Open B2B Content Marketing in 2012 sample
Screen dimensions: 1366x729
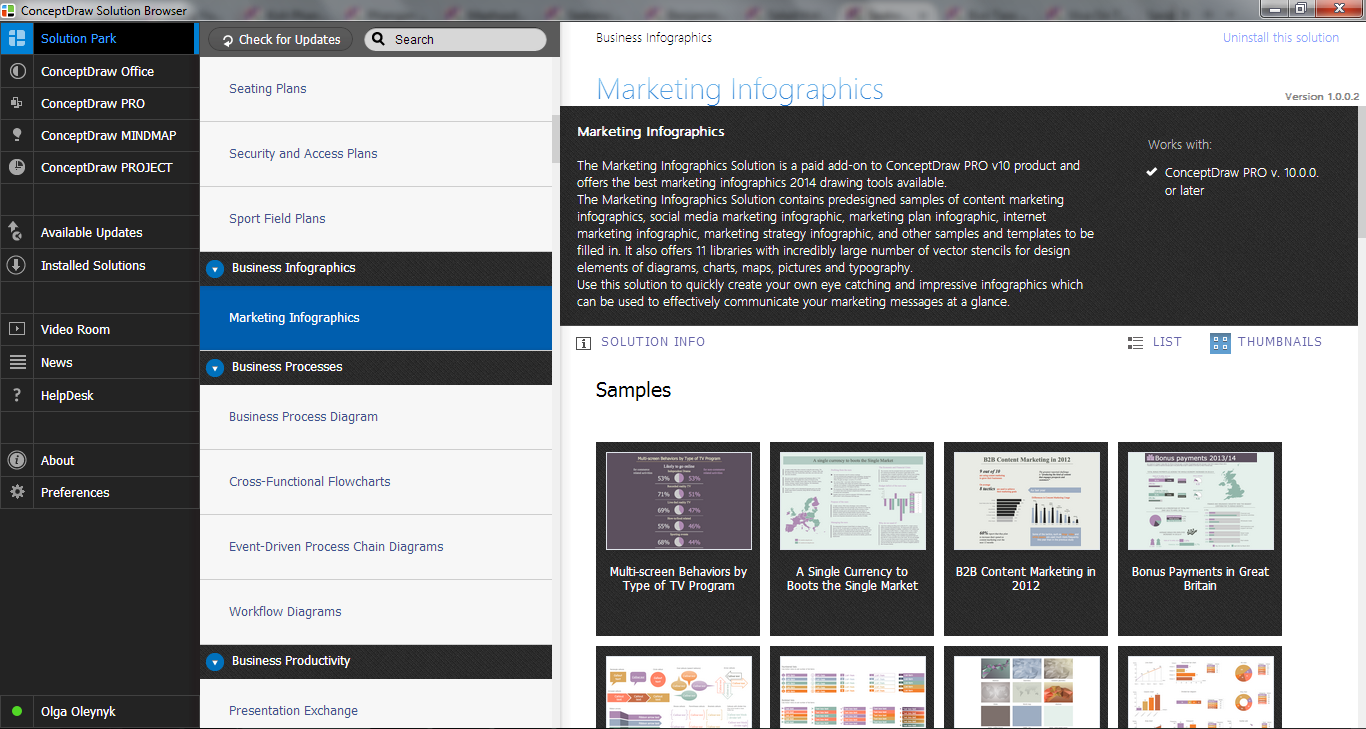click(1026, 539)
